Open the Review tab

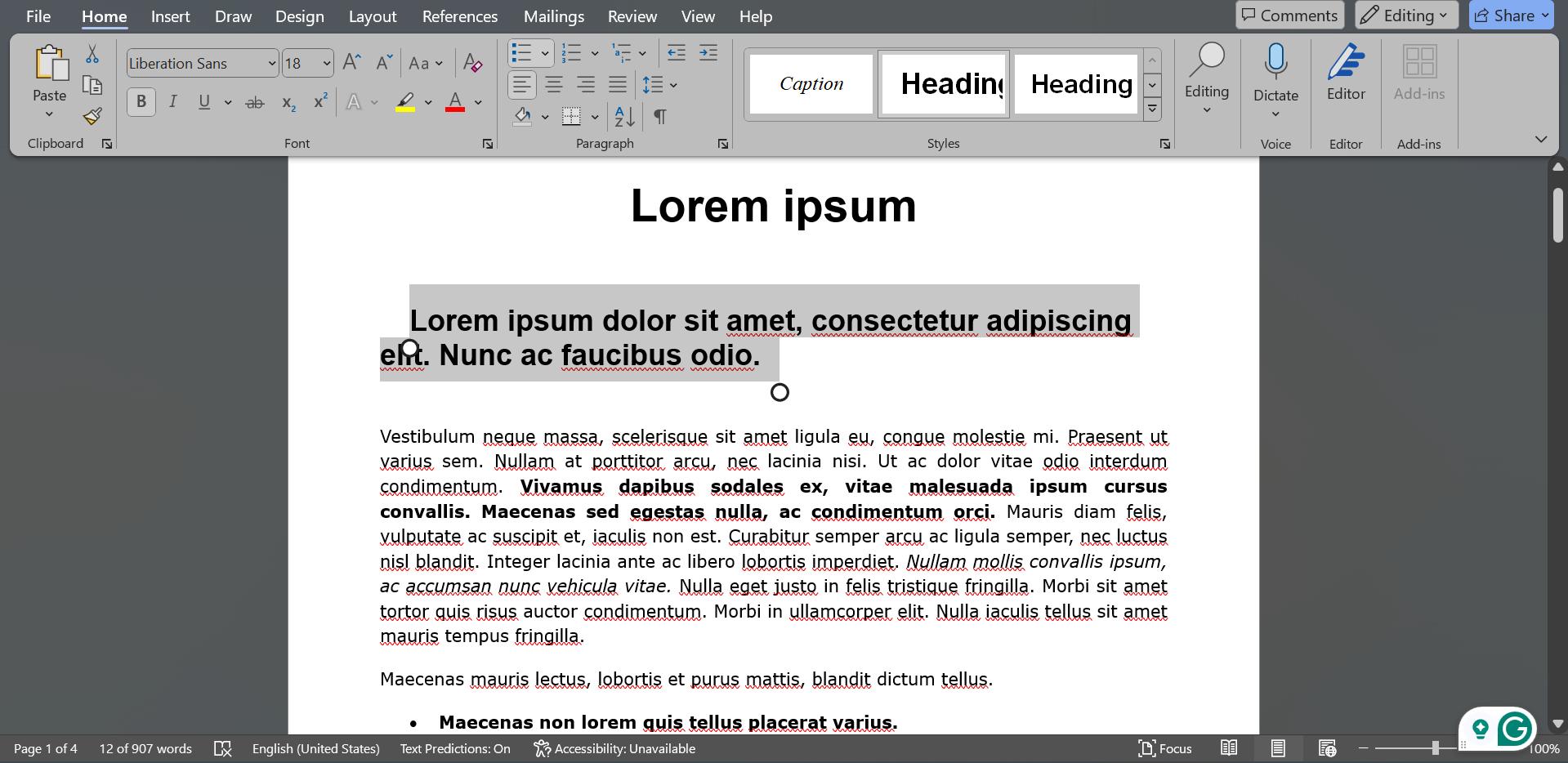click(632, 16)
